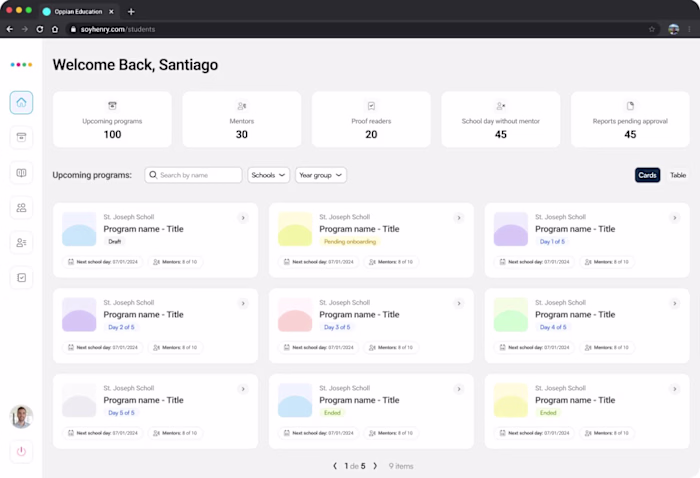
Task: Click the green thumbnail of Day 4 program
Action: click(x=511, y=315)
